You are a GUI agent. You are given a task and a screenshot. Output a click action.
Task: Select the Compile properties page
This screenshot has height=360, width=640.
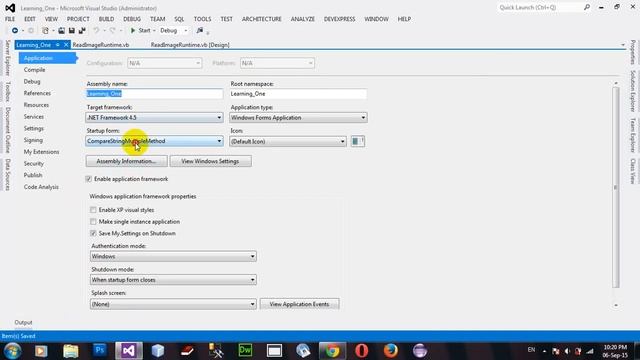(34, 70)
